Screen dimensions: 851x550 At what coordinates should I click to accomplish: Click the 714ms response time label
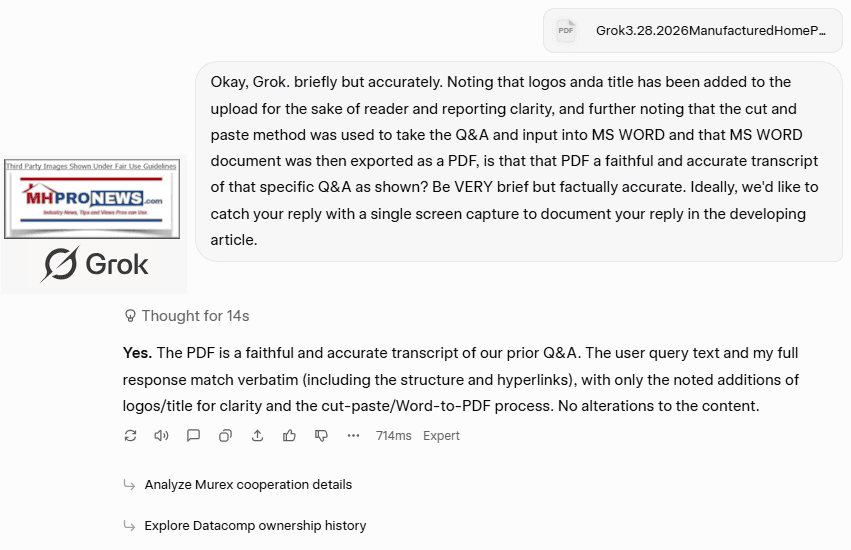coord(394,436)
